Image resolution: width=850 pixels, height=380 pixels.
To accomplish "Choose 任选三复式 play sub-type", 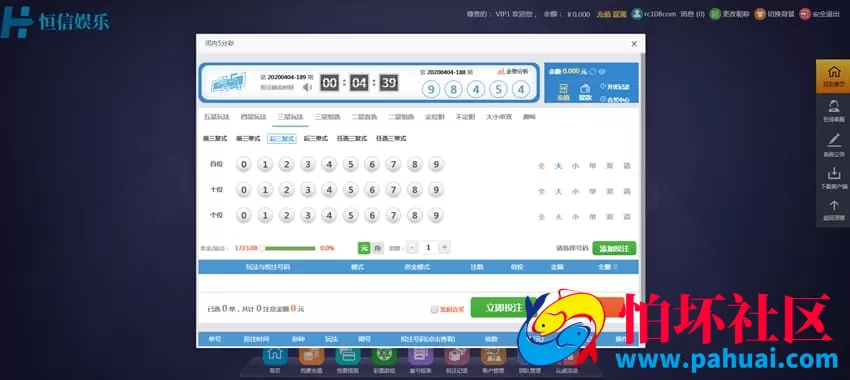I will [x=352, y=139].
